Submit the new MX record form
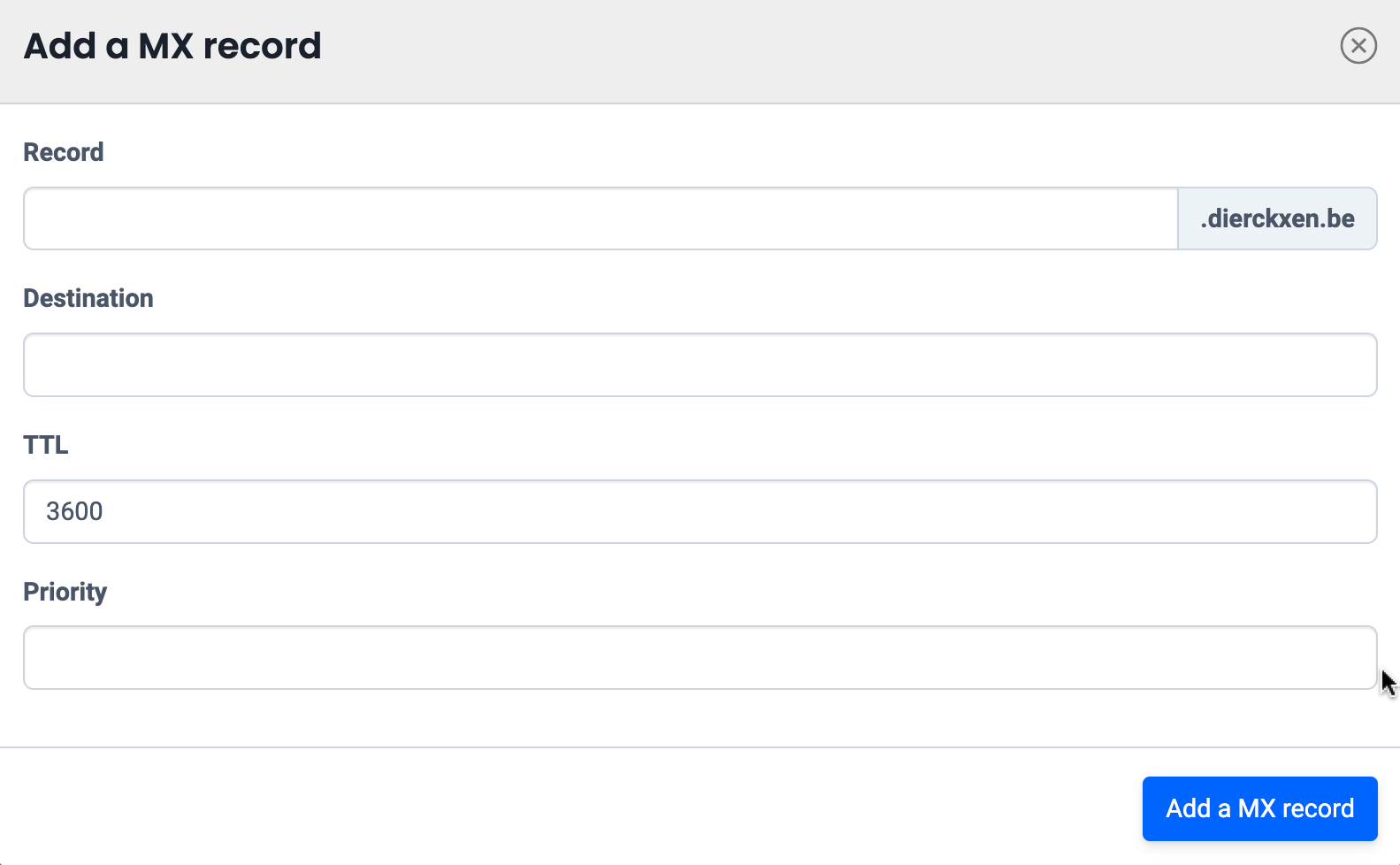1400x865 pixels. (1259, 808)
